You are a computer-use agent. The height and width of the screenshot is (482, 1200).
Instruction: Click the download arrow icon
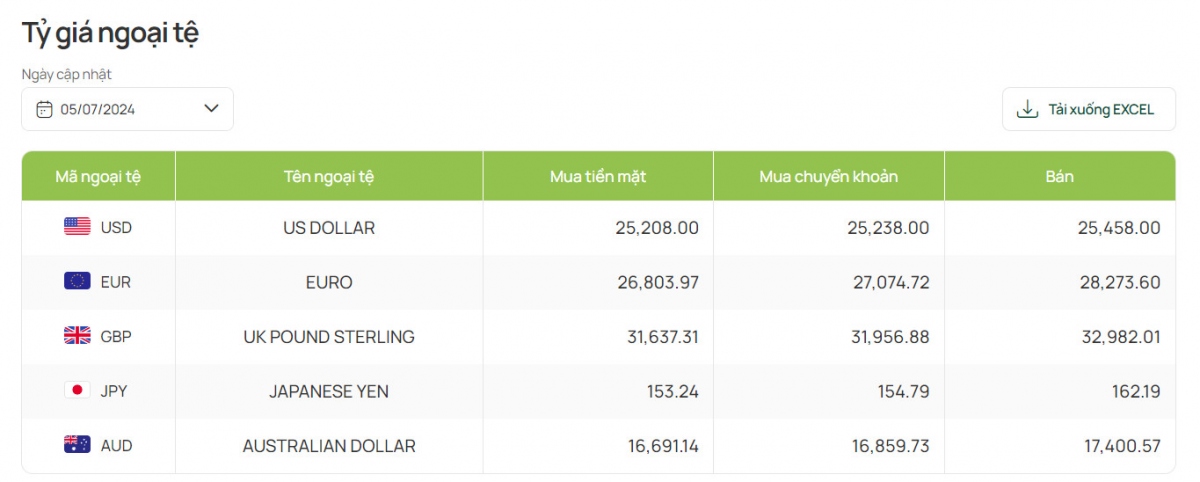(x=1027, y=109)
